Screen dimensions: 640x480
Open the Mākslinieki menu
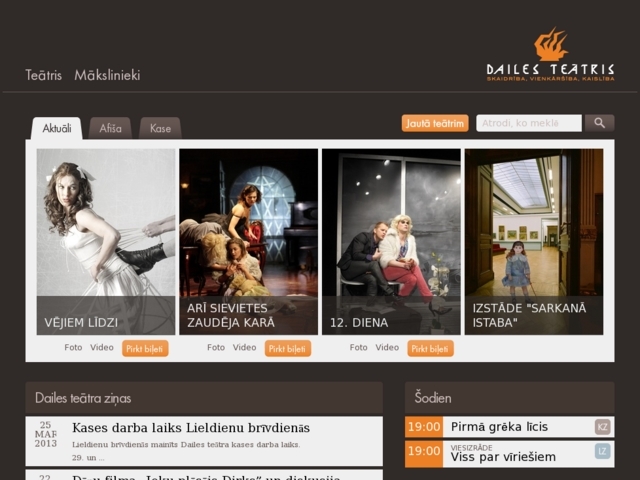point(107,75)
